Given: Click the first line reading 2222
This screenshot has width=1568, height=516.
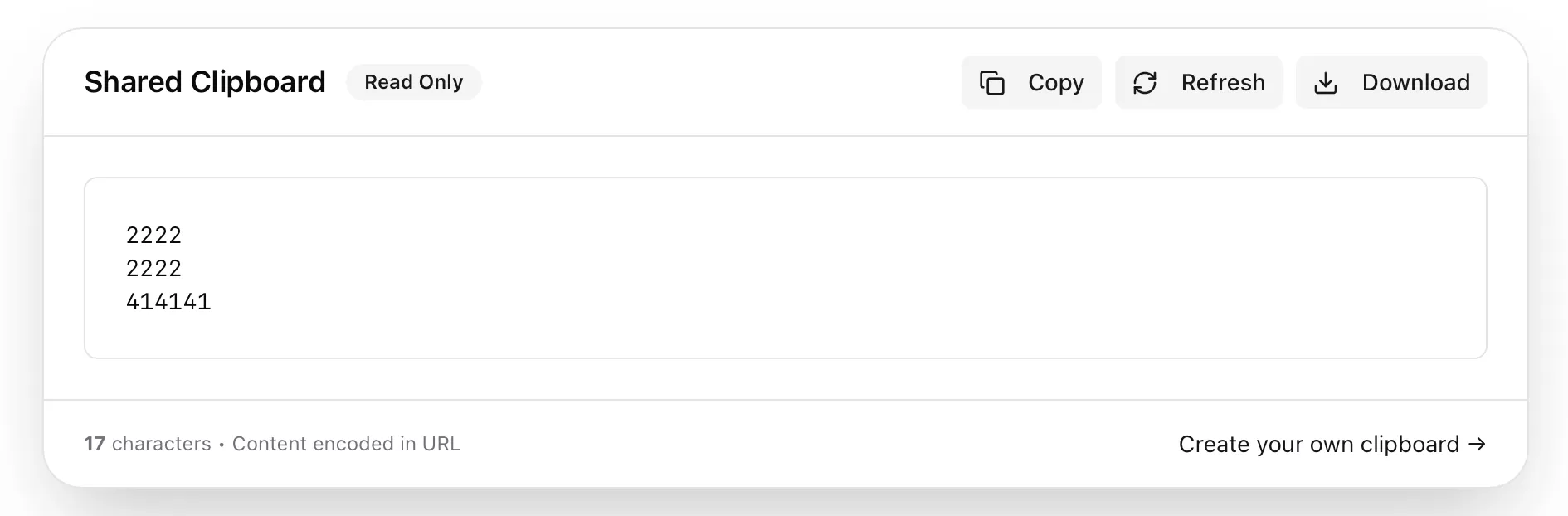Looking at the screenshot, I should (153, 236).
